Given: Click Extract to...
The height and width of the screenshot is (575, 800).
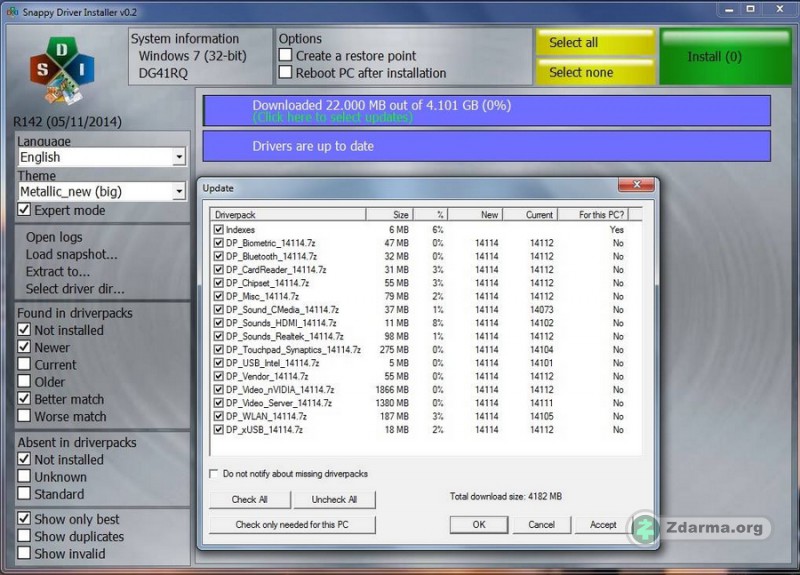Looking at the screenshot, I should [x=58, y=271].
